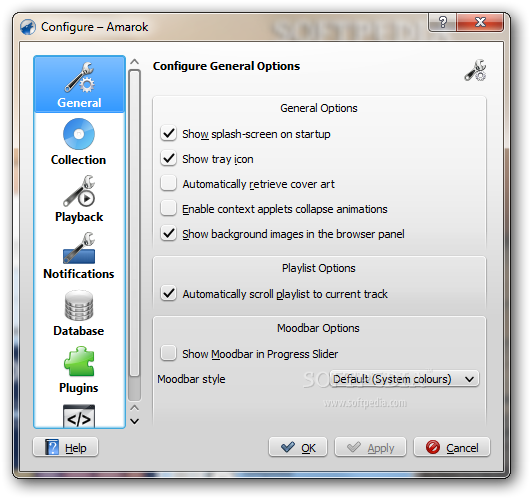The height and width of the screenshot is (499, 531).
Task: Click the second-from-bottom scroll up arrow in sidebar
Action: pyautogui.click(x=134, y=407)
